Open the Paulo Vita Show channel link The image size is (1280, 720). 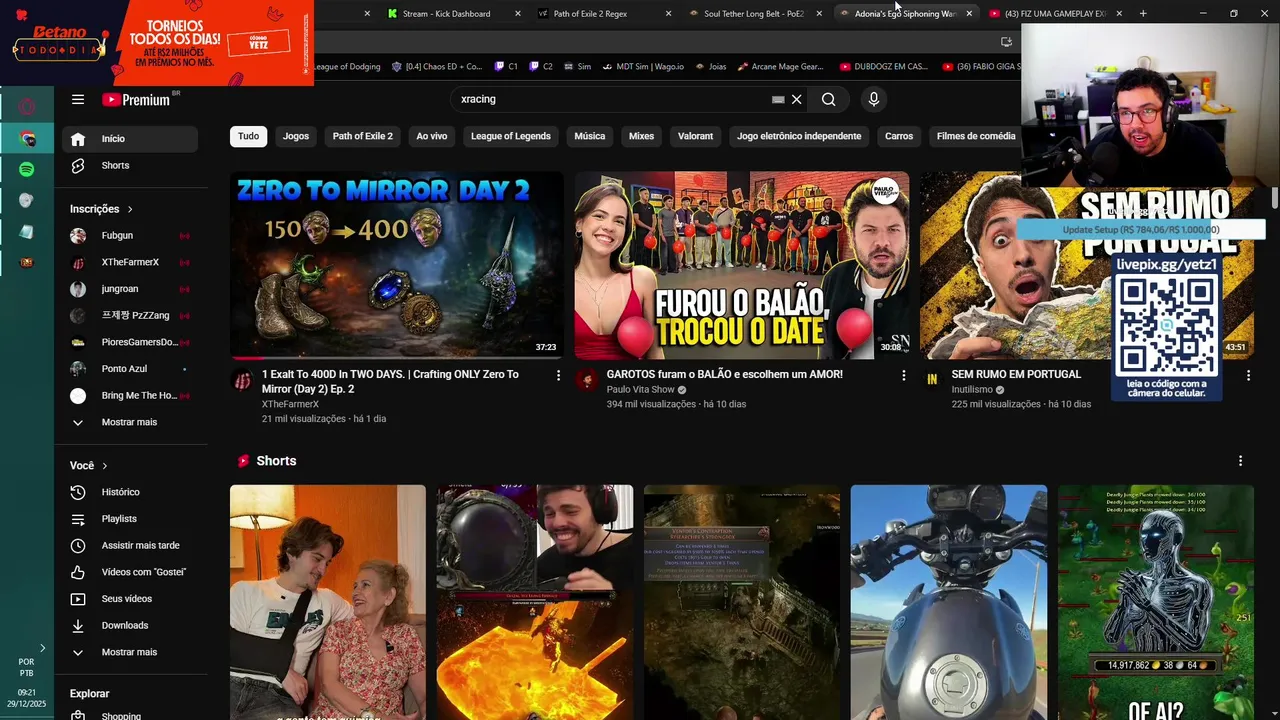[x=643, y=390]
